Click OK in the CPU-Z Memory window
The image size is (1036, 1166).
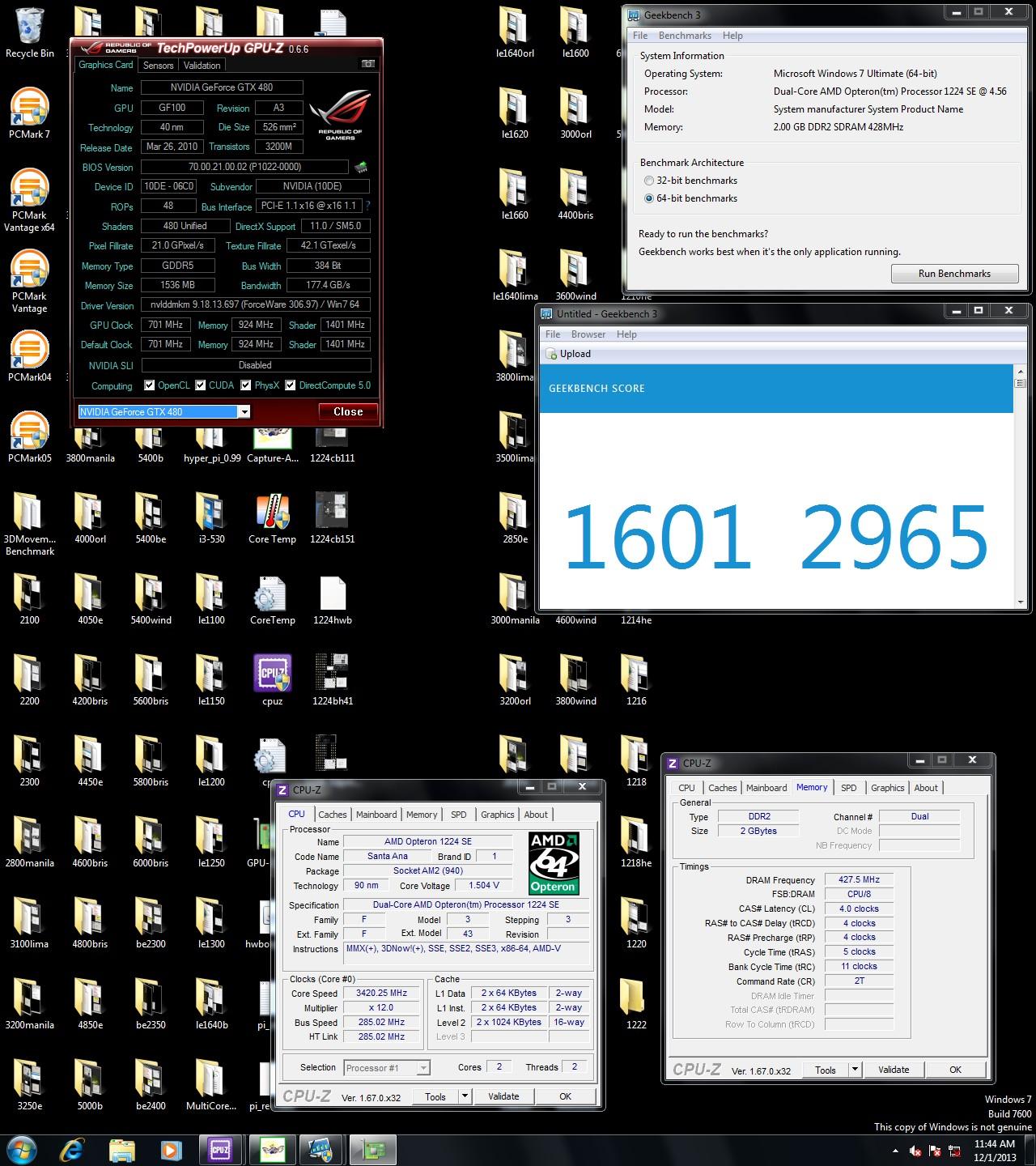[955, 1070]
